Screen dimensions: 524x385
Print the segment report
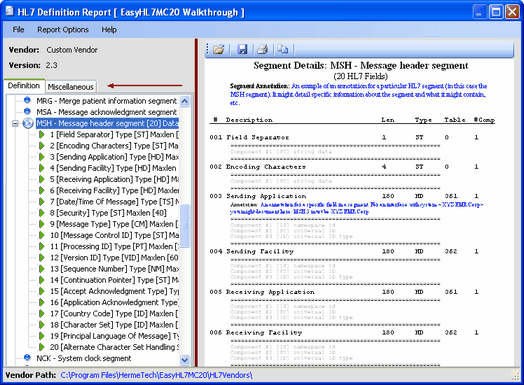(263, 49)
